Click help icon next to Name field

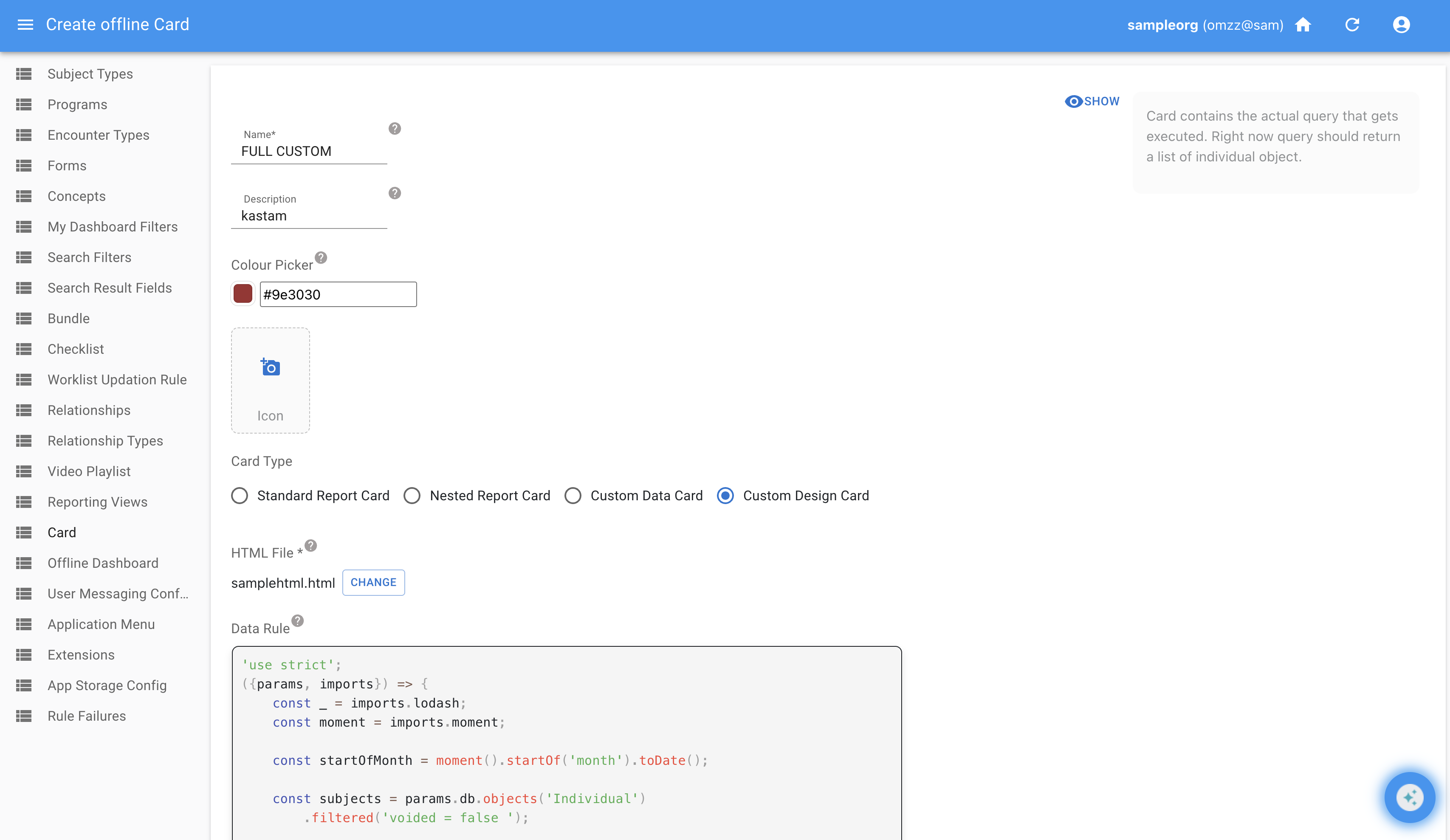click(x=394, y=128)
